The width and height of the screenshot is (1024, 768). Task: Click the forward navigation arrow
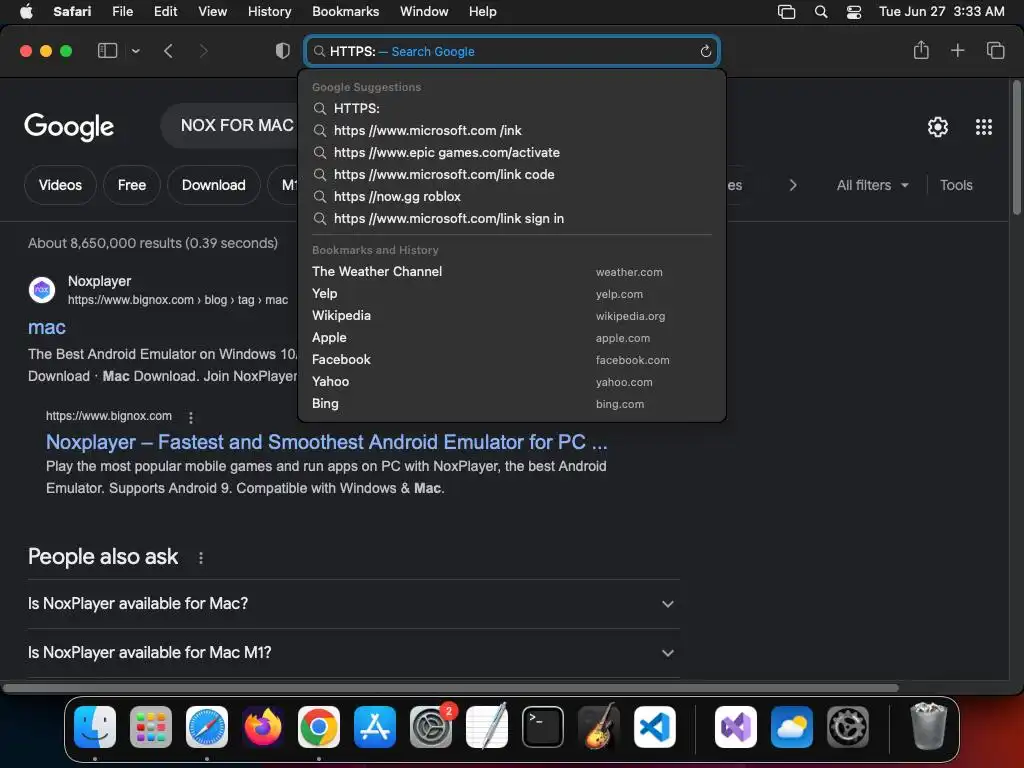pos(203,51)
